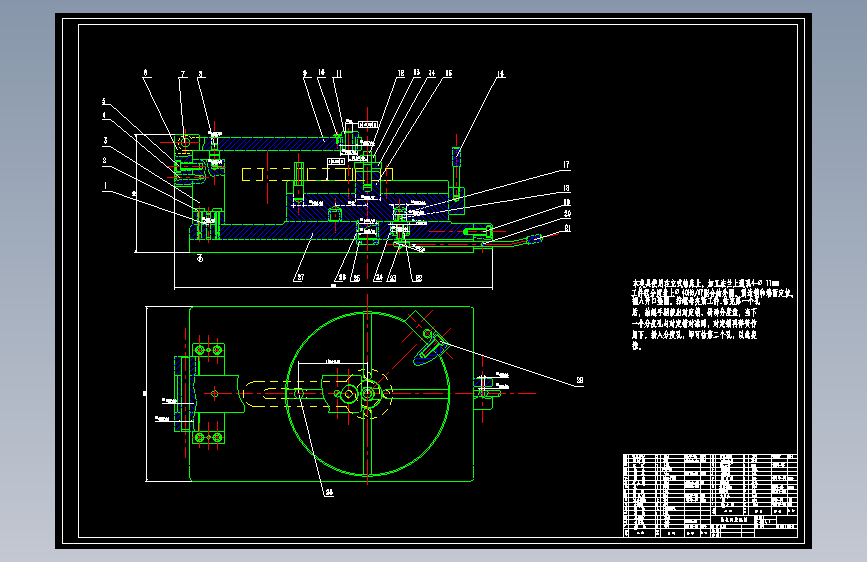Select part balloon number 17
The height and width of the screenshot is (562, 867).
pos(566,165)
